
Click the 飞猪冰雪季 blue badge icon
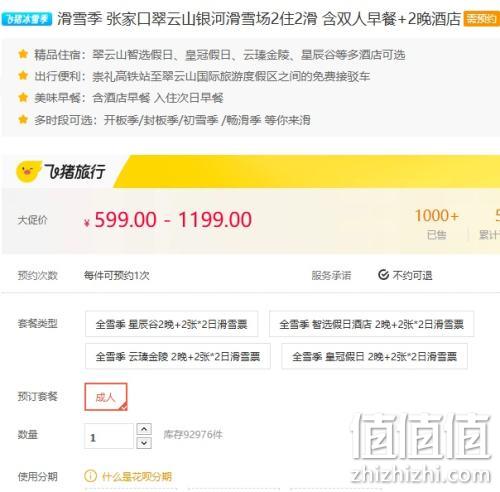point(27,19)
